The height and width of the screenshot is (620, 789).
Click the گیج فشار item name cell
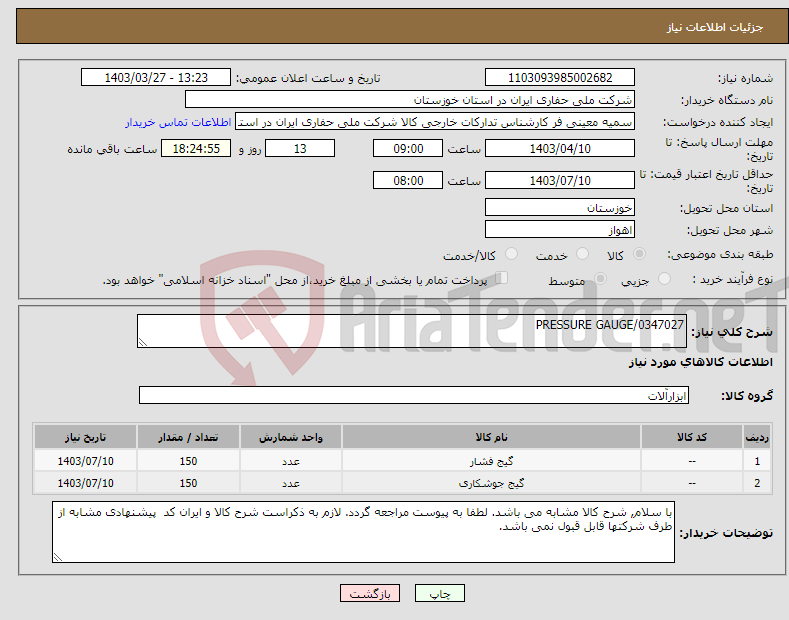pos(491,461)
